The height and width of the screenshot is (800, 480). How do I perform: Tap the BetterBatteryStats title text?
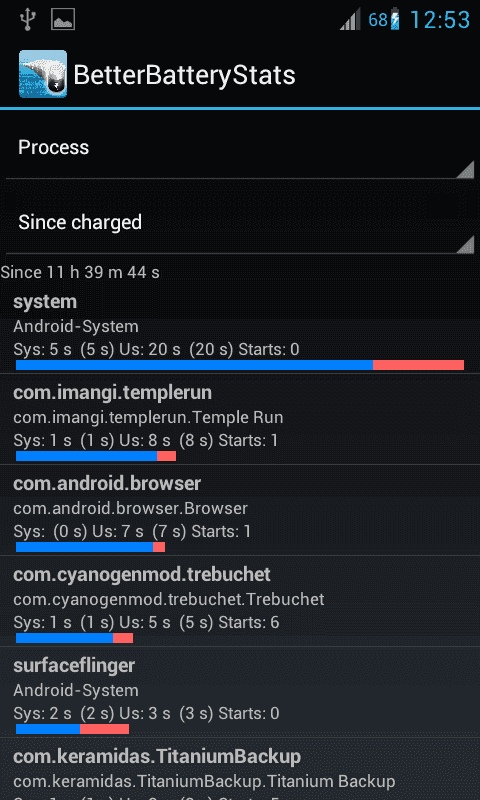click(185, 75)
